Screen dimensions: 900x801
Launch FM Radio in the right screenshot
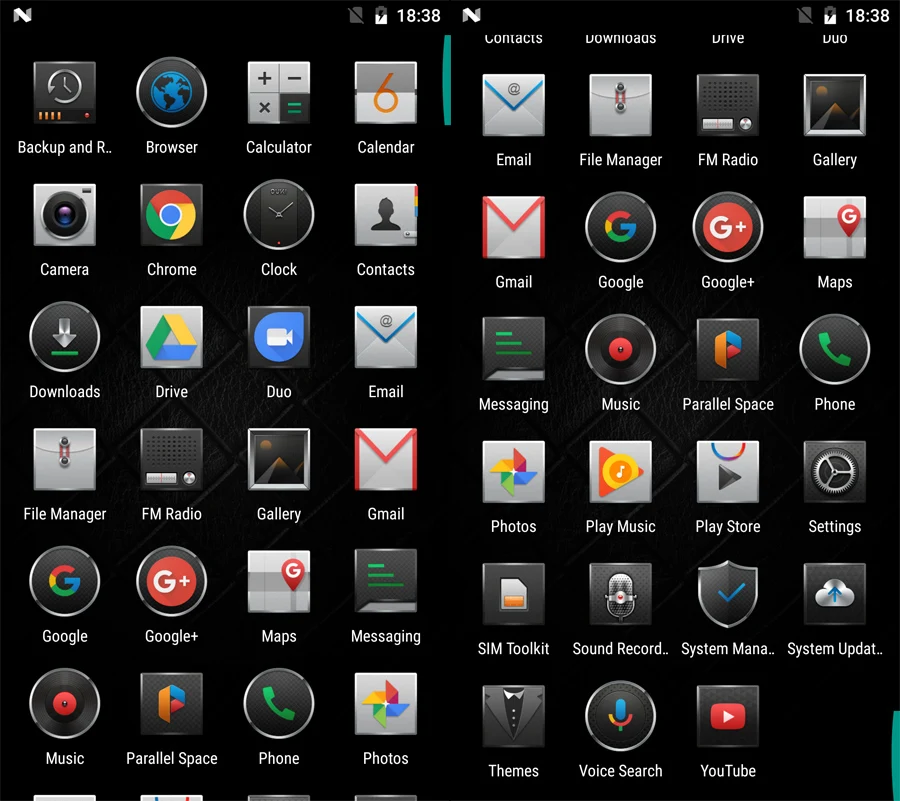click(x=727, y=105)
